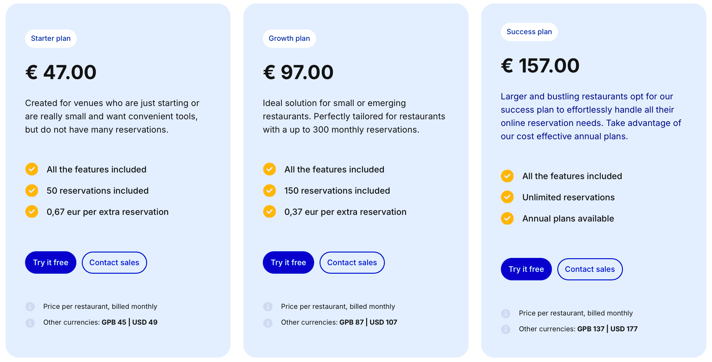712x362 pixels.
Task: Click the Starter plan badge
Action: tap(51, 39)
